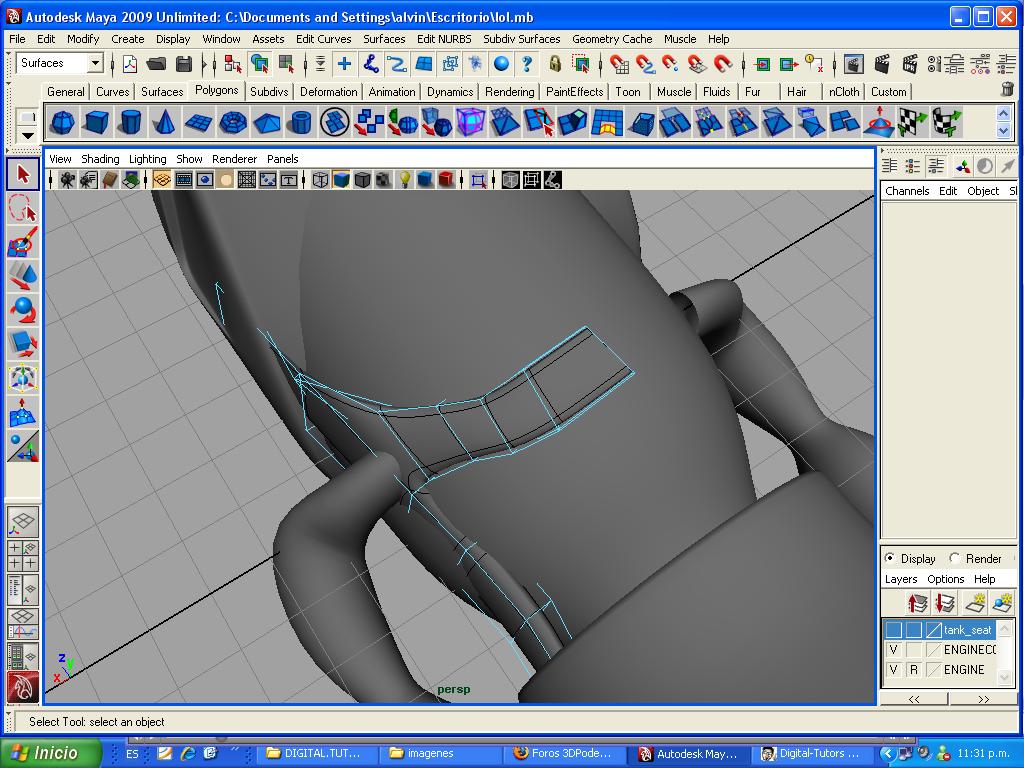Select the tank_seat layer row
The height and width of the screenshot is (768, 1024).
pos(939,630)
